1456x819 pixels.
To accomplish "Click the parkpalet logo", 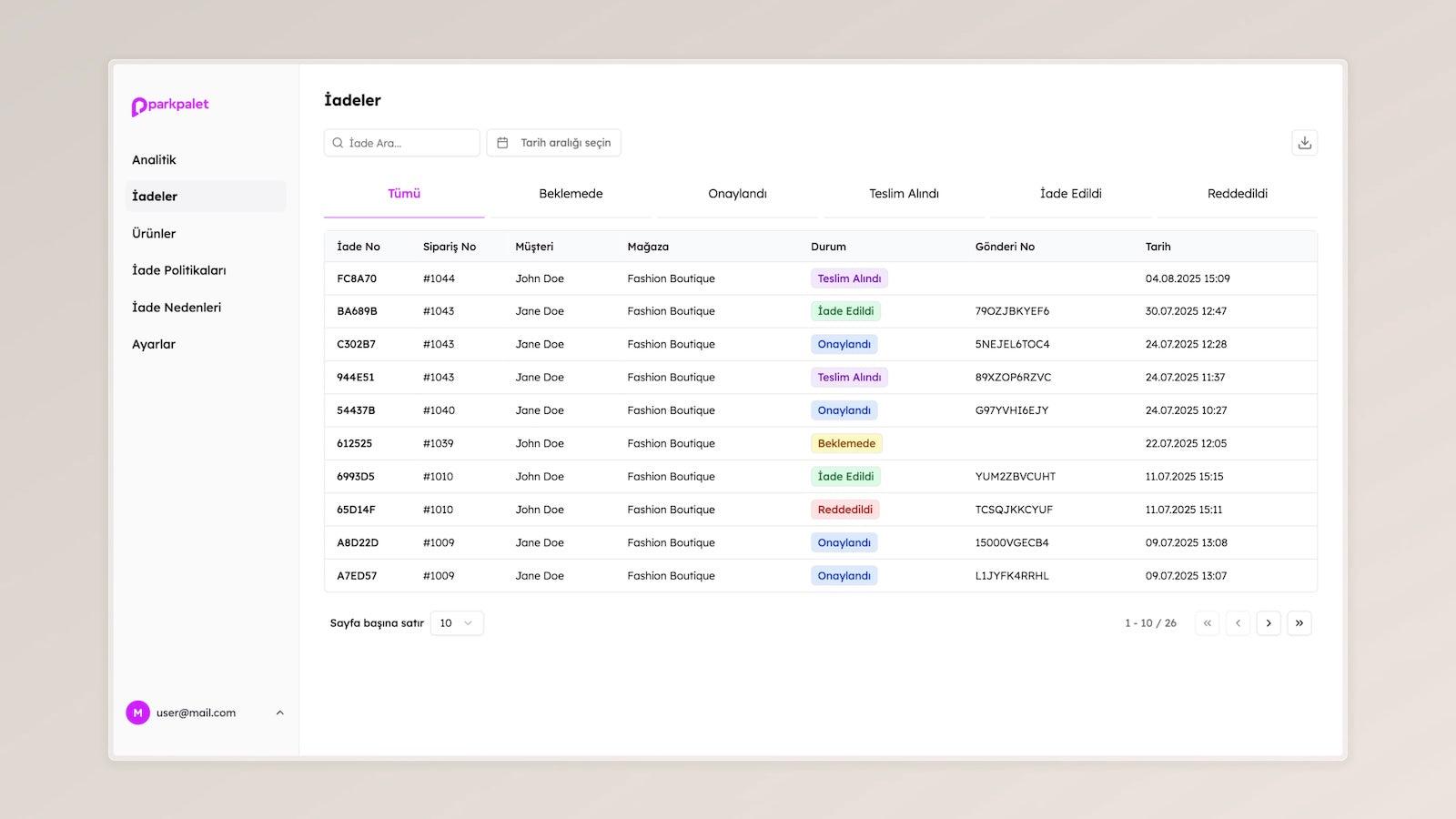I will (x=170, y=106).
